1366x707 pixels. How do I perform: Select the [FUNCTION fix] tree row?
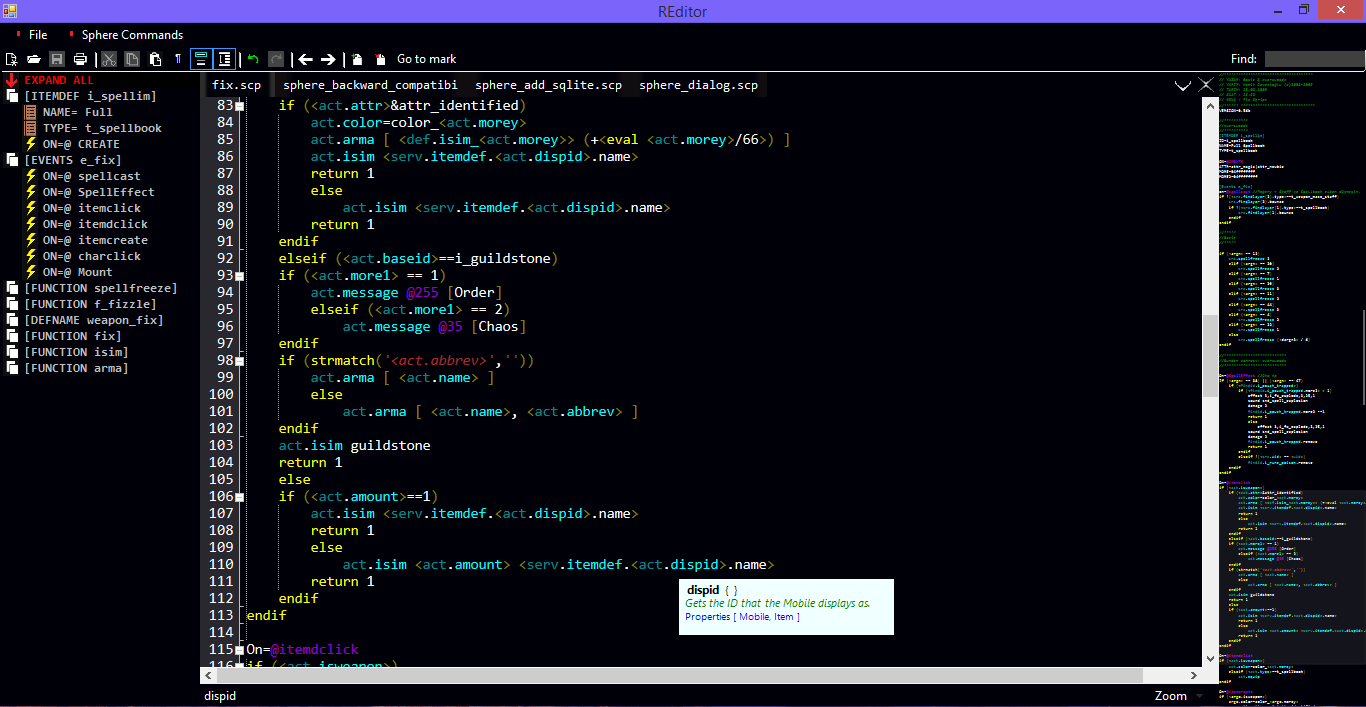tap(73, 336)
